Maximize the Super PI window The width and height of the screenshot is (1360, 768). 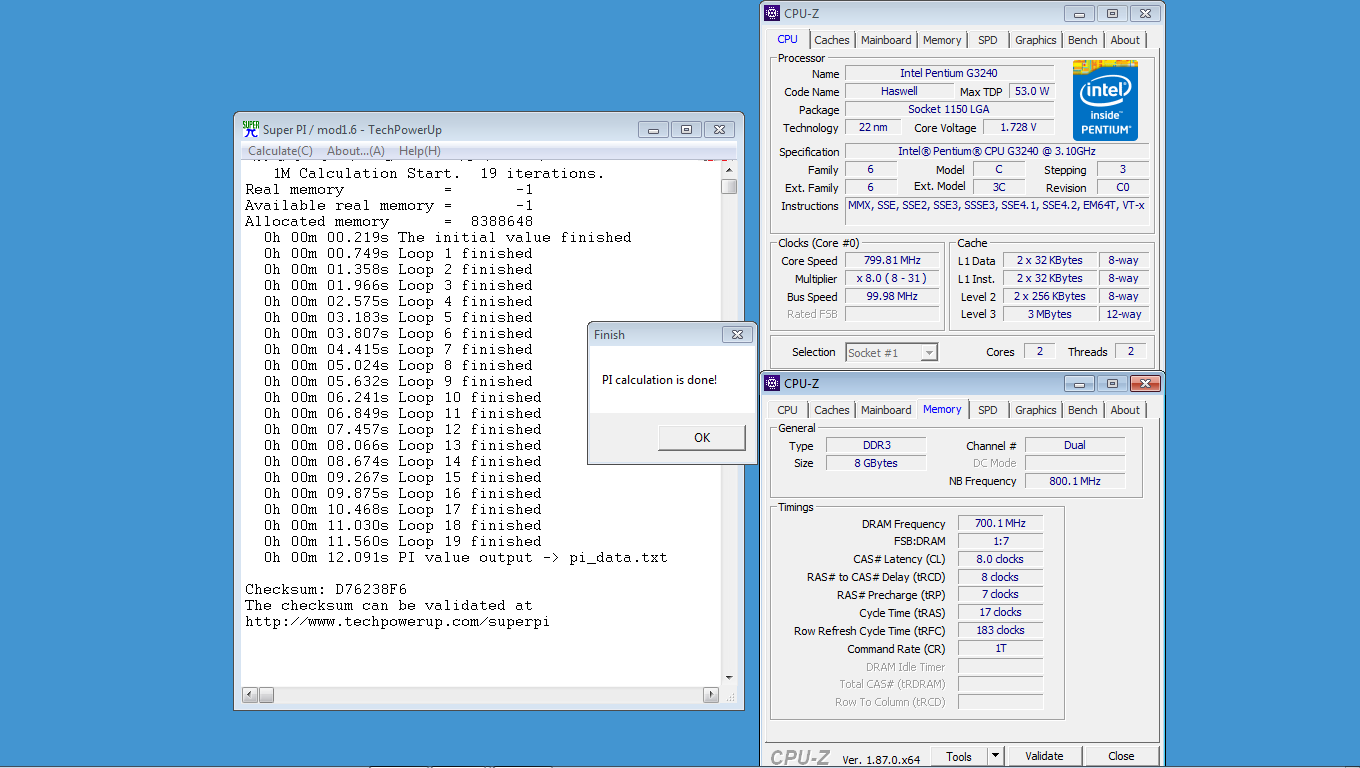point(686,129)
